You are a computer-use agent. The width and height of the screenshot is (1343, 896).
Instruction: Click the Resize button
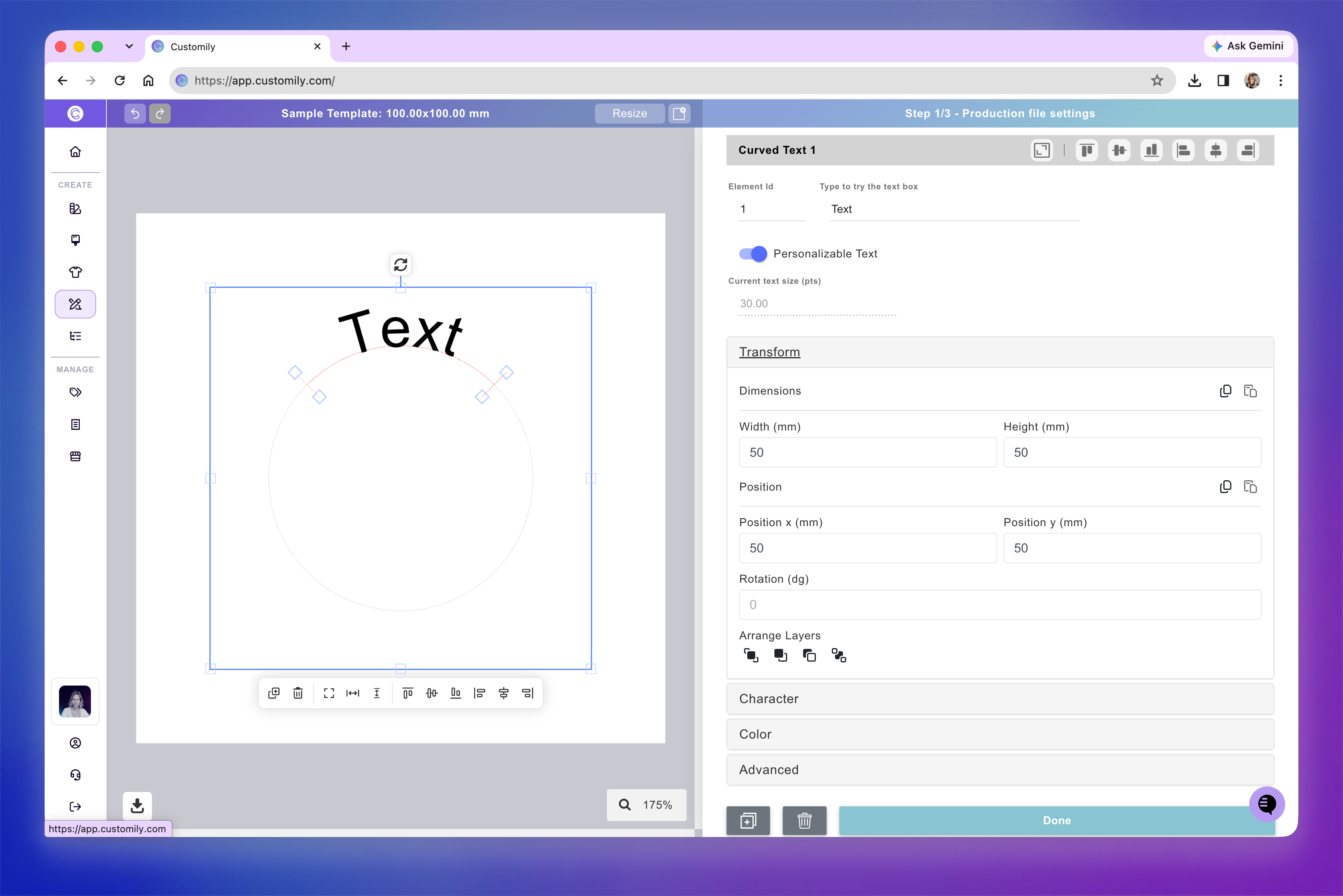coord(630,113)
